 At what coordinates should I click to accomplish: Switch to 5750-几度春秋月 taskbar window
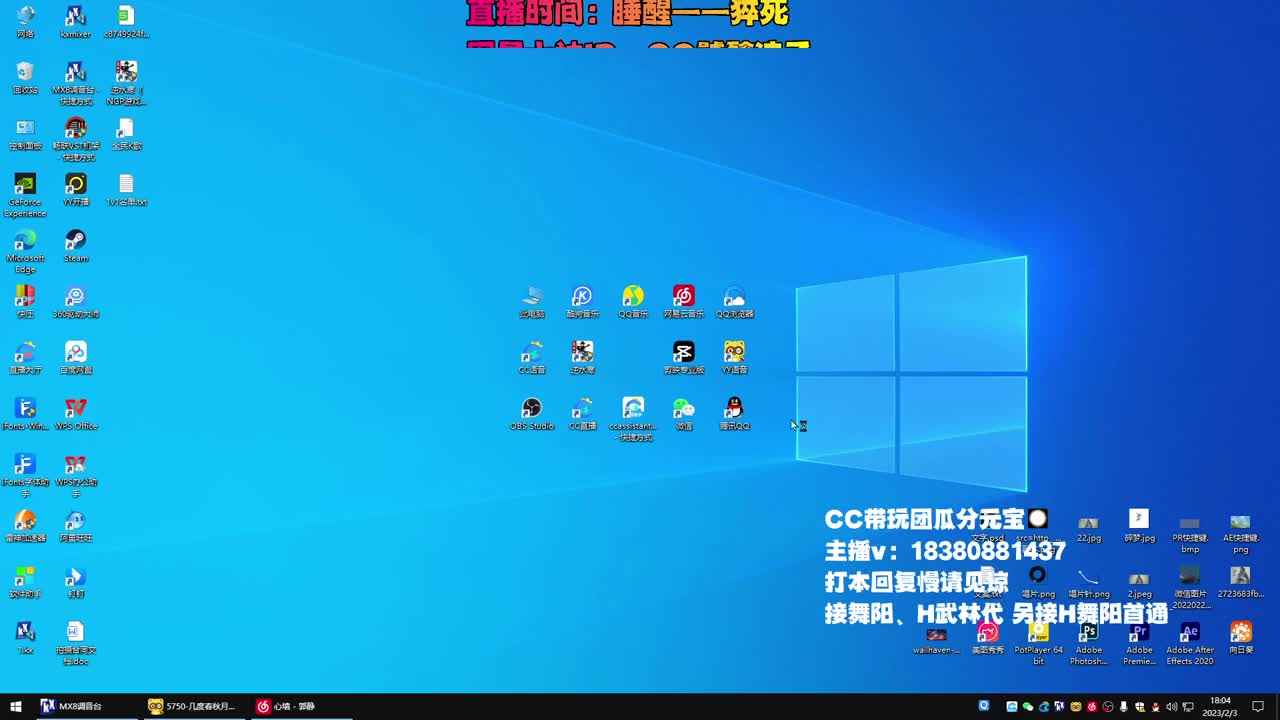pos(193,706)
